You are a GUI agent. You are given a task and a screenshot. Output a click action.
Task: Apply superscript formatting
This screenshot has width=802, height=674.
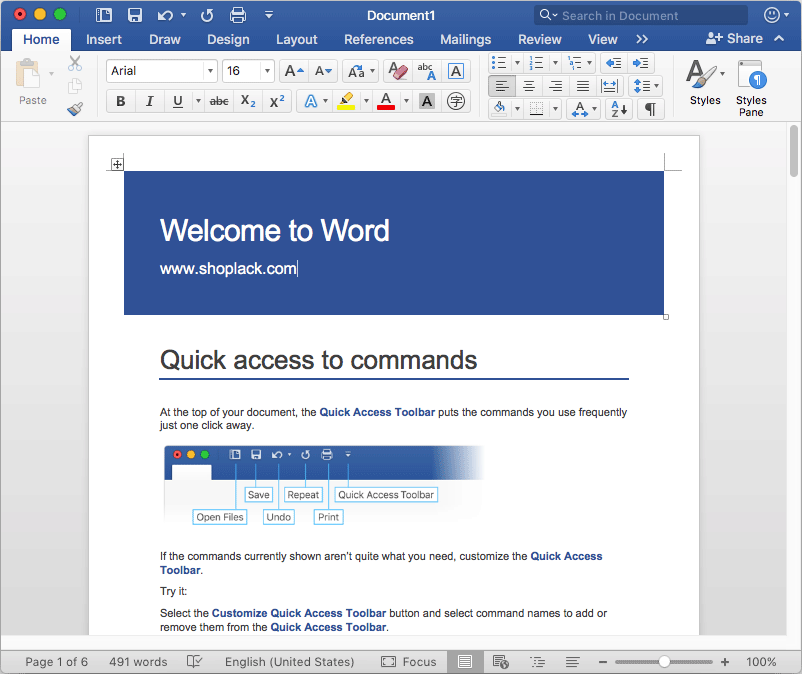[277, 101]
